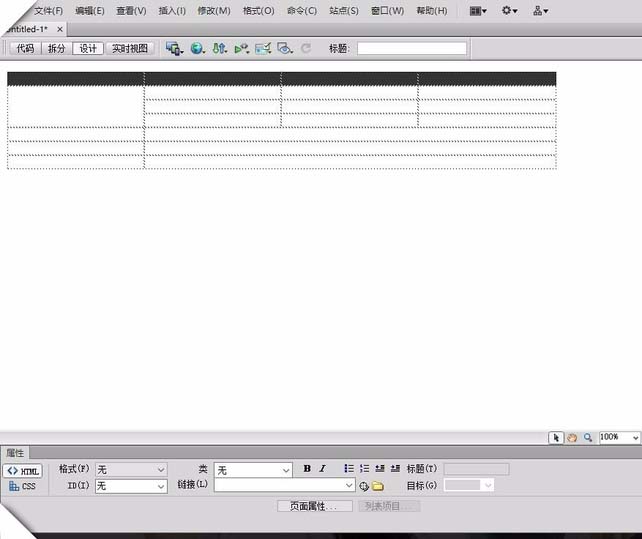The height and width of the screenshot is (539, 642).
Task: Open the 格式(O) menu
Action: tap(258, 11)
